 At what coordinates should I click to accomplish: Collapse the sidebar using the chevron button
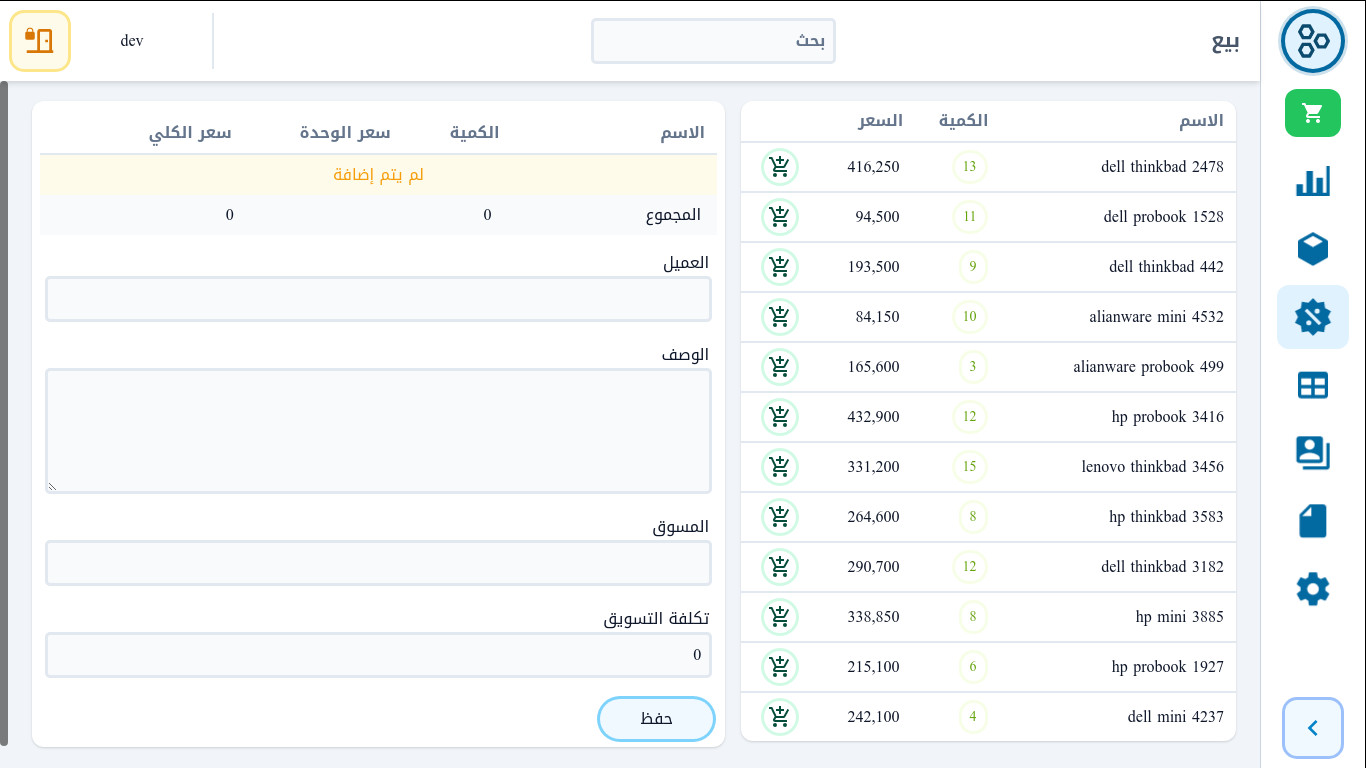click(x=1312, y=728)
